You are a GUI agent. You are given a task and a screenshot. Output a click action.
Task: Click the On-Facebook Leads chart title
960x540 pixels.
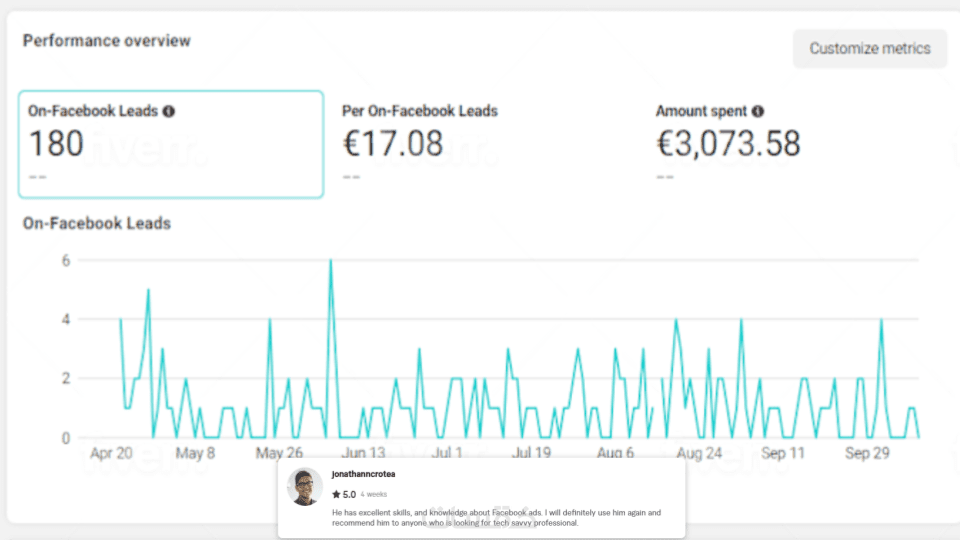click(97, 223)
